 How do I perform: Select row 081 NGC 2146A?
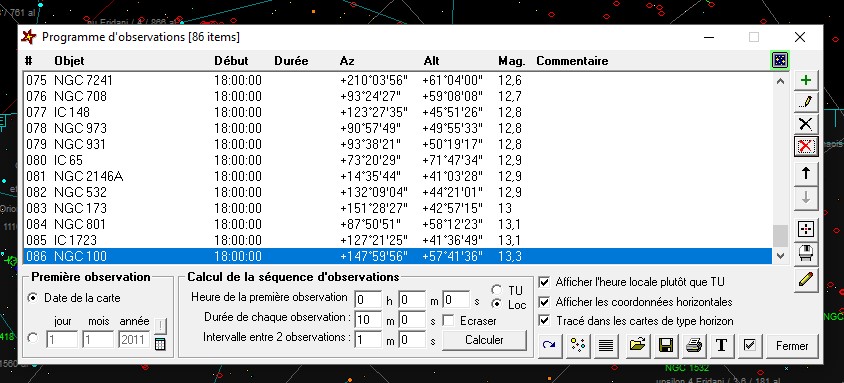[x=398, y=176]
